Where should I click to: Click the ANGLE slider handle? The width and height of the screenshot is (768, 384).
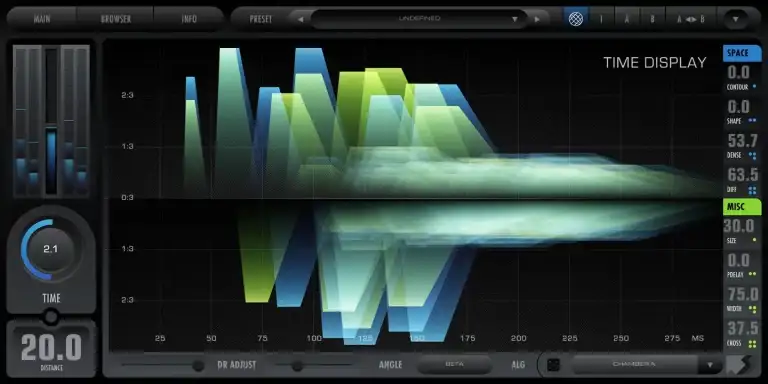[x=297, y=365]
